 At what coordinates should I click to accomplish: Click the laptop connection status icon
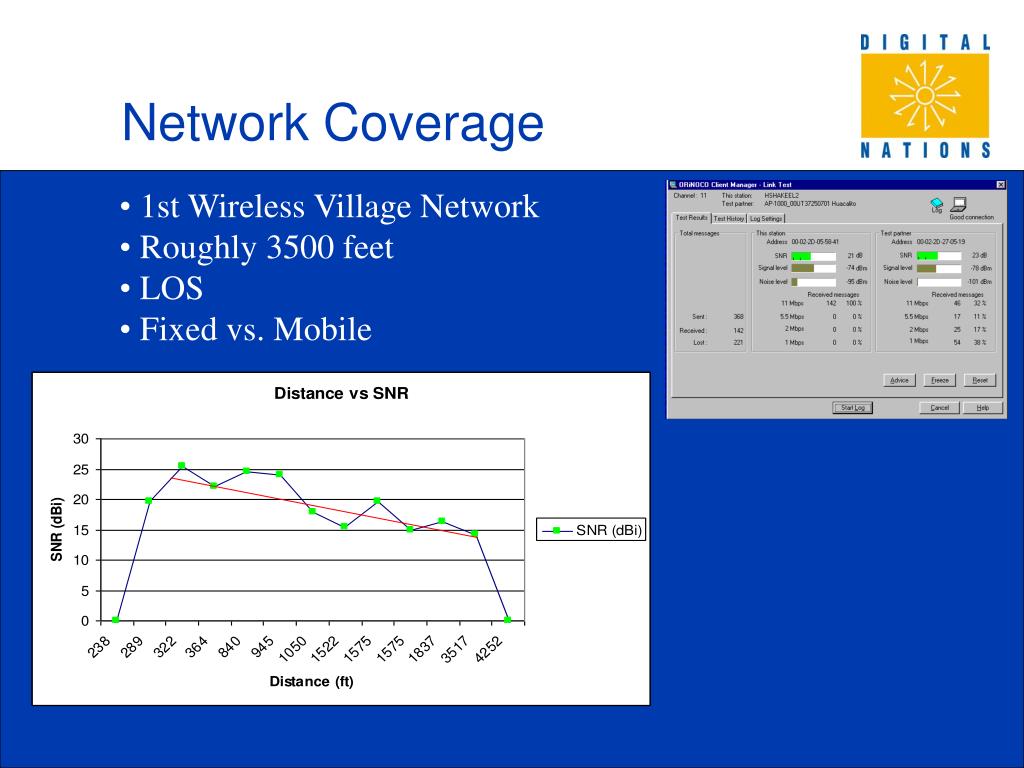pyautogui.click(x=958, y=204)
